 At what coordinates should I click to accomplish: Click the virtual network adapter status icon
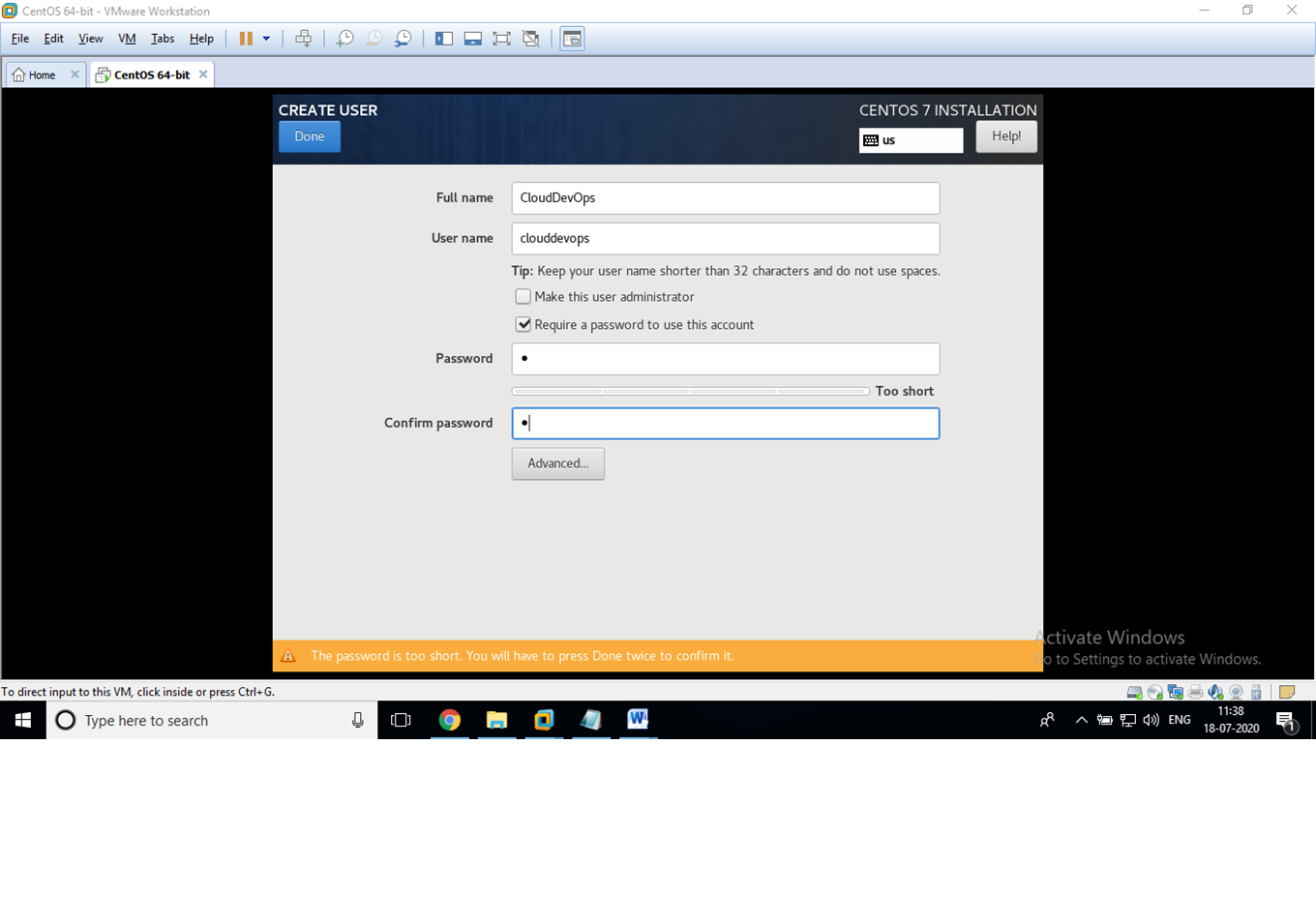click(1176, 692)
